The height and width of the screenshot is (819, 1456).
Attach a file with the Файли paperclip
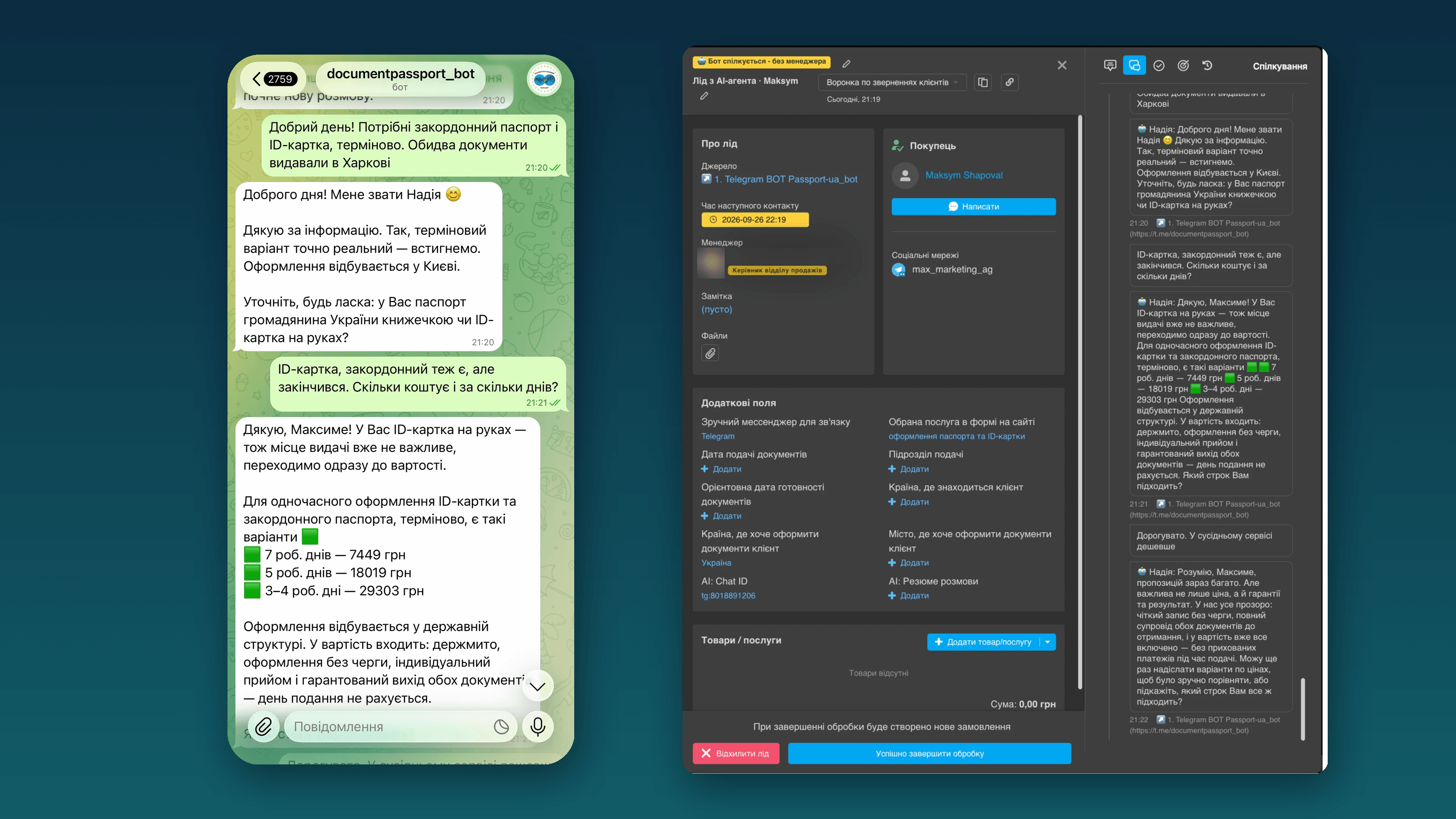click(x=710, y=353)
